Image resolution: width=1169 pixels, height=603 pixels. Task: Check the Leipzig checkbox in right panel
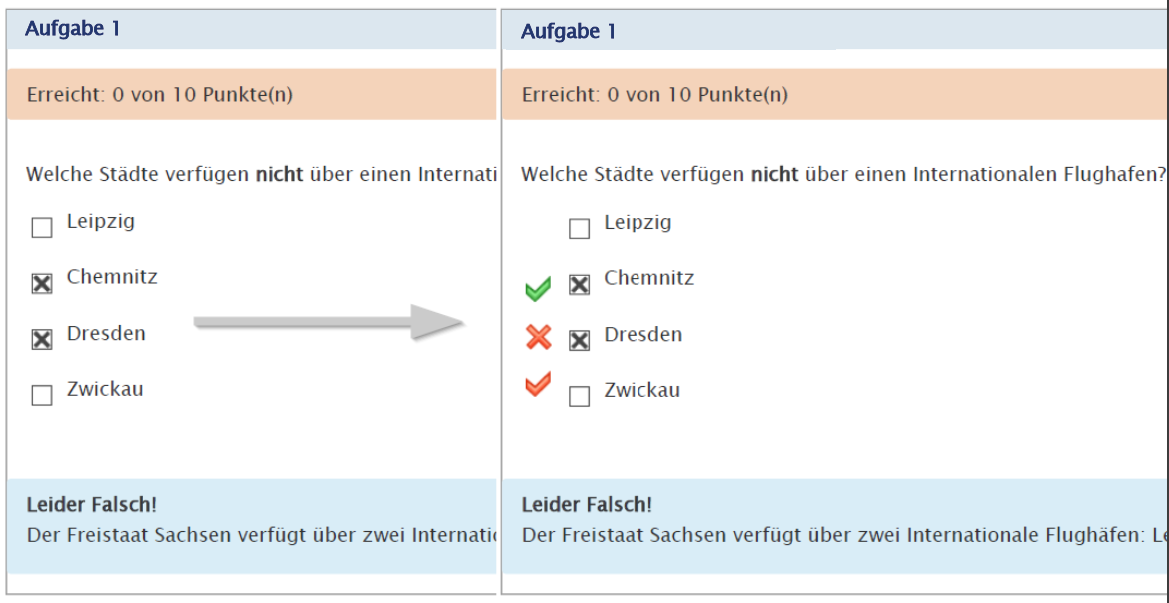579,229
